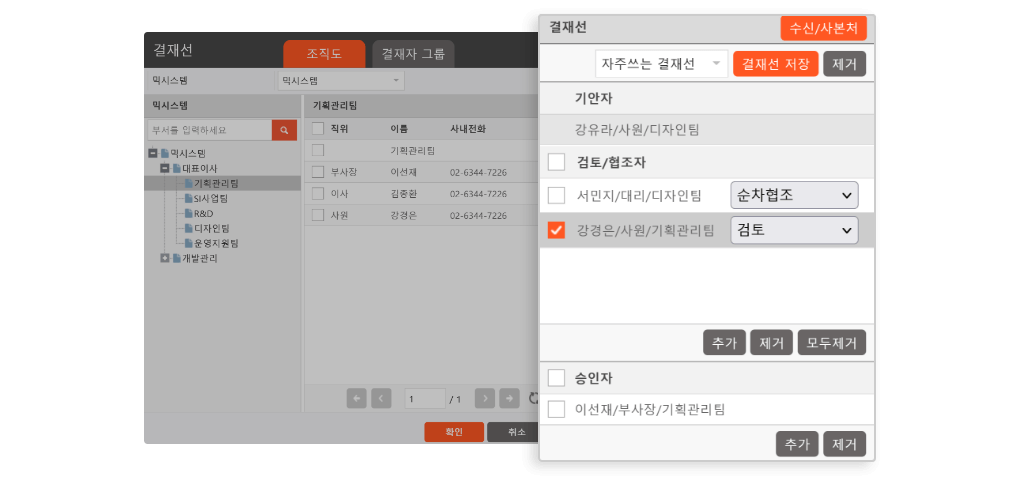Click the 직위 column header
This screenshot has width=1020, height=484.
point(340,129)
